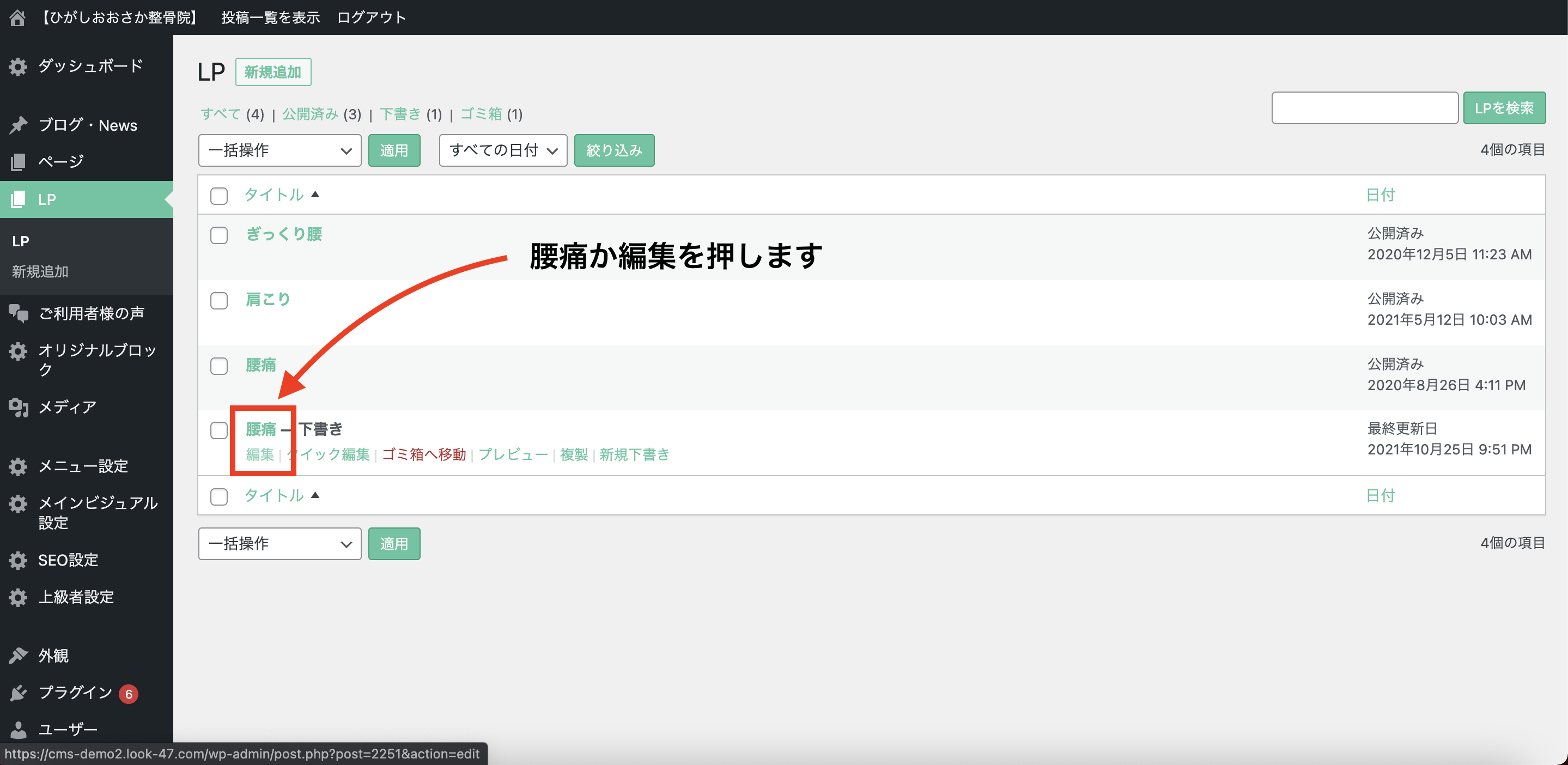The width and height of the screenshot is (1568, 765).
Task: Open the すべての日付 date filter dropdown
Action: [x=503, y=150]
